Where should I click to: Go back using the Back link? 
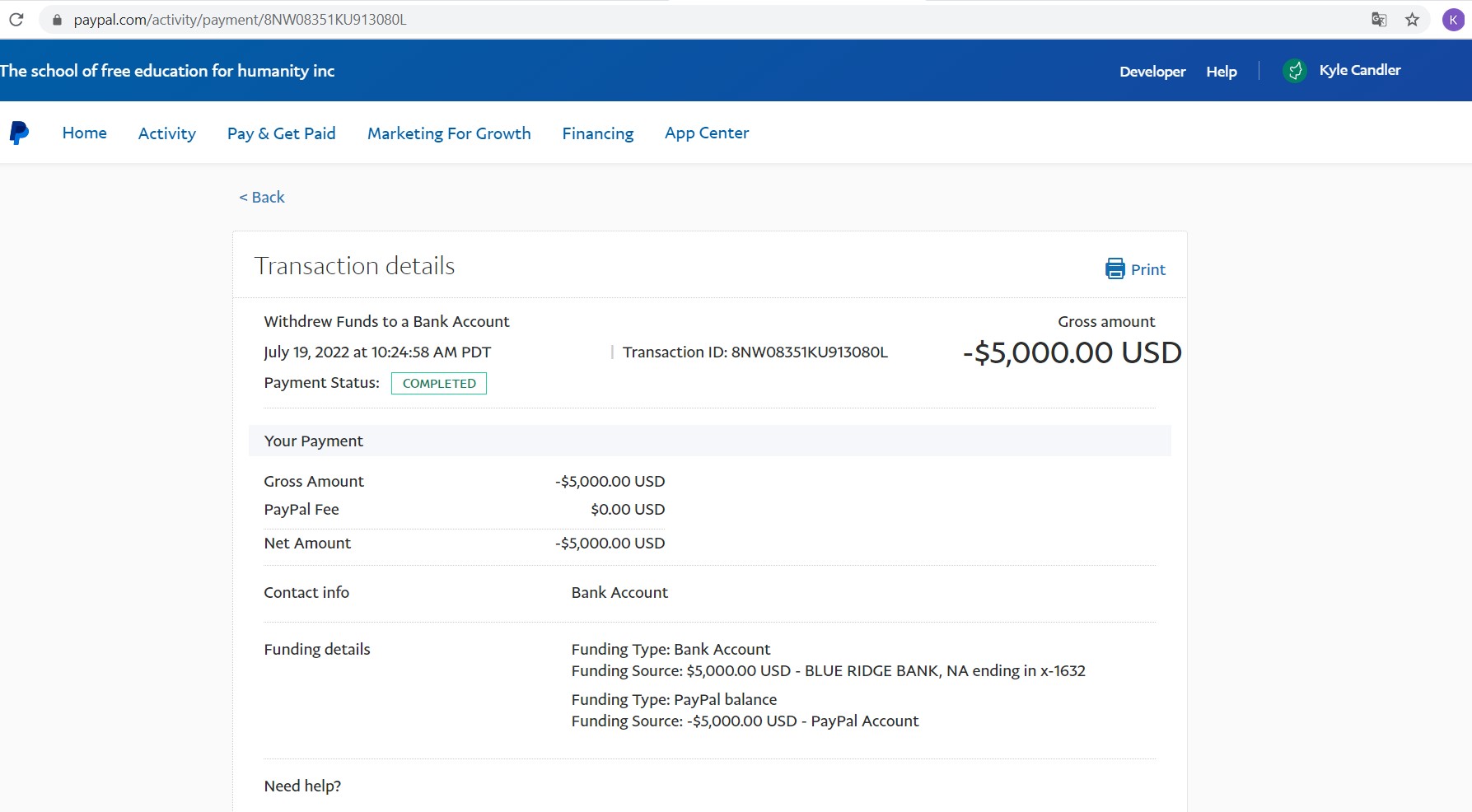click(262, 197)
